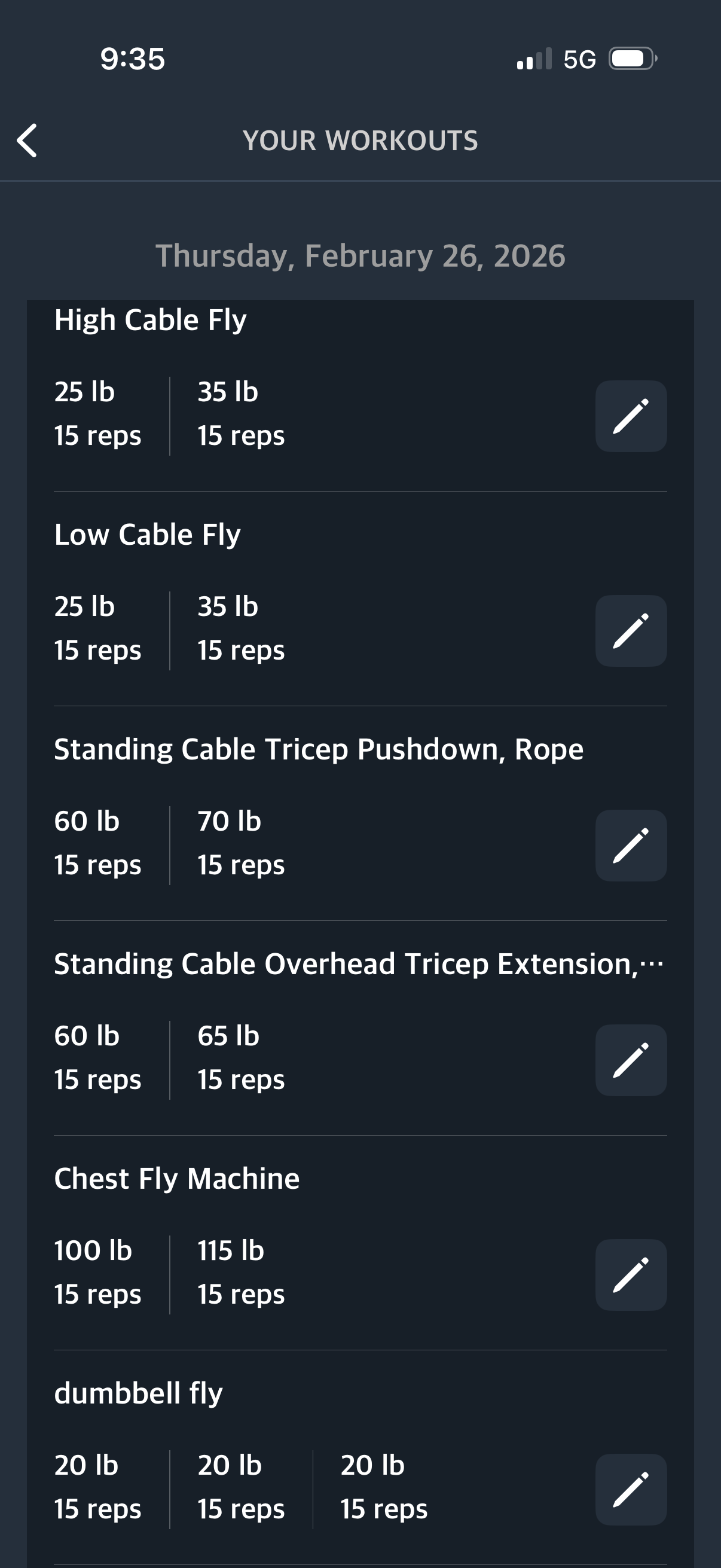The width and height of the screenshot is (721, 1568).
Task: Select the High Cable Fly title
Action: (150, 320)
